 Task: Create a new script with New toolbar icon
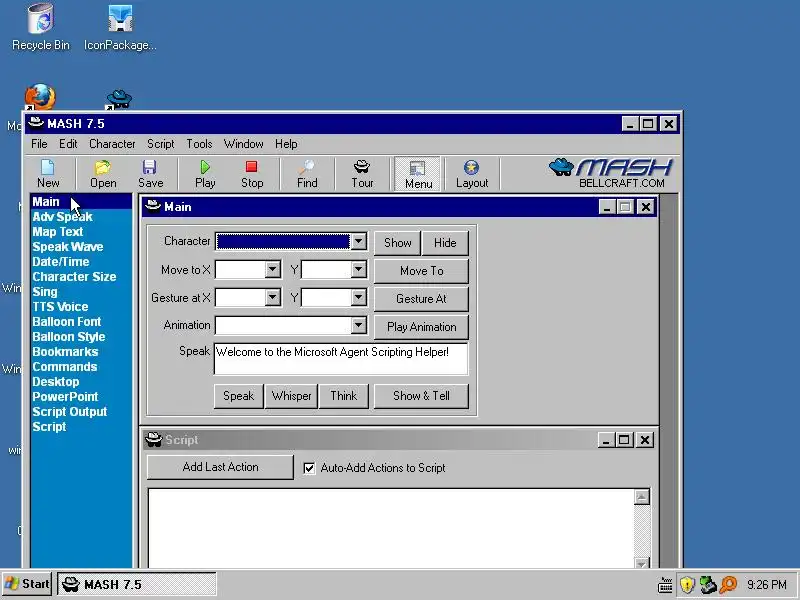(48, 174)
